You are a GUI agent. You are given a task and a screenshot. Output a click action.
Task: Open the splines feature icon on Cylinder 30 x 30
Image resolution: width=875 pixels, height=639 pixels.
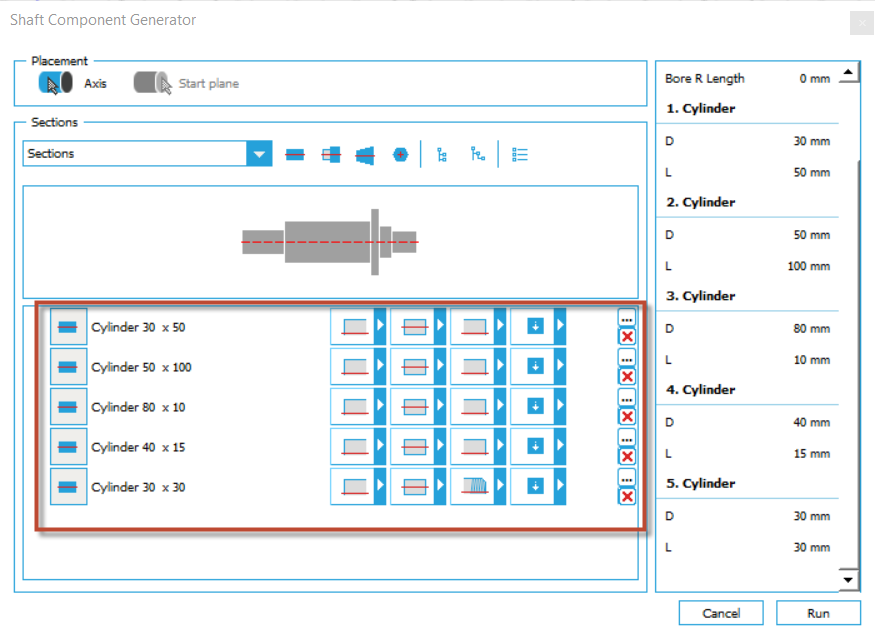[477, 487]
